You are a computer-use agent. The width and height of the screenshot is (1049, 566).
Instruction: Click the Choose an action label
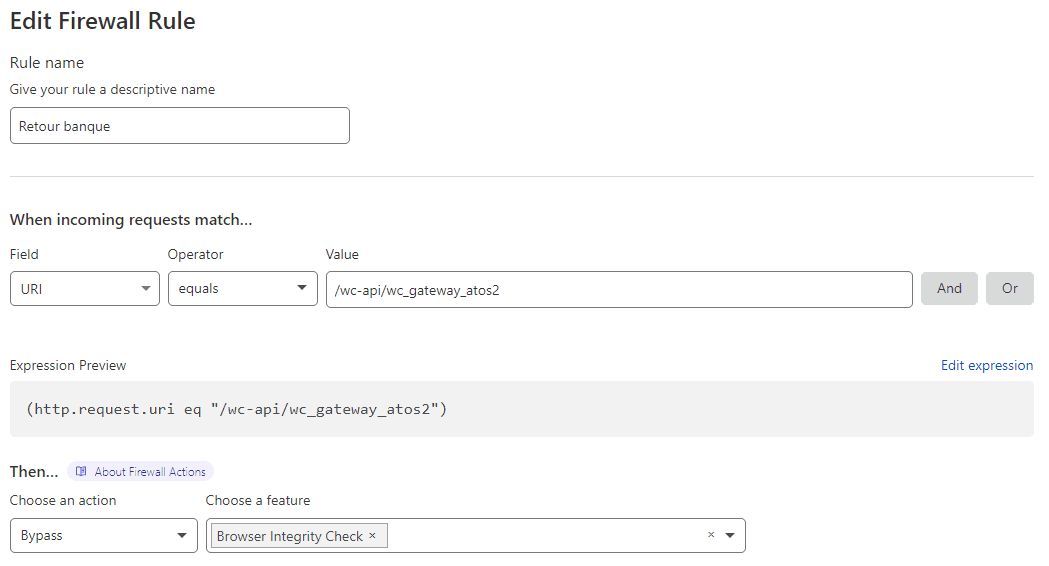(63, 500)
